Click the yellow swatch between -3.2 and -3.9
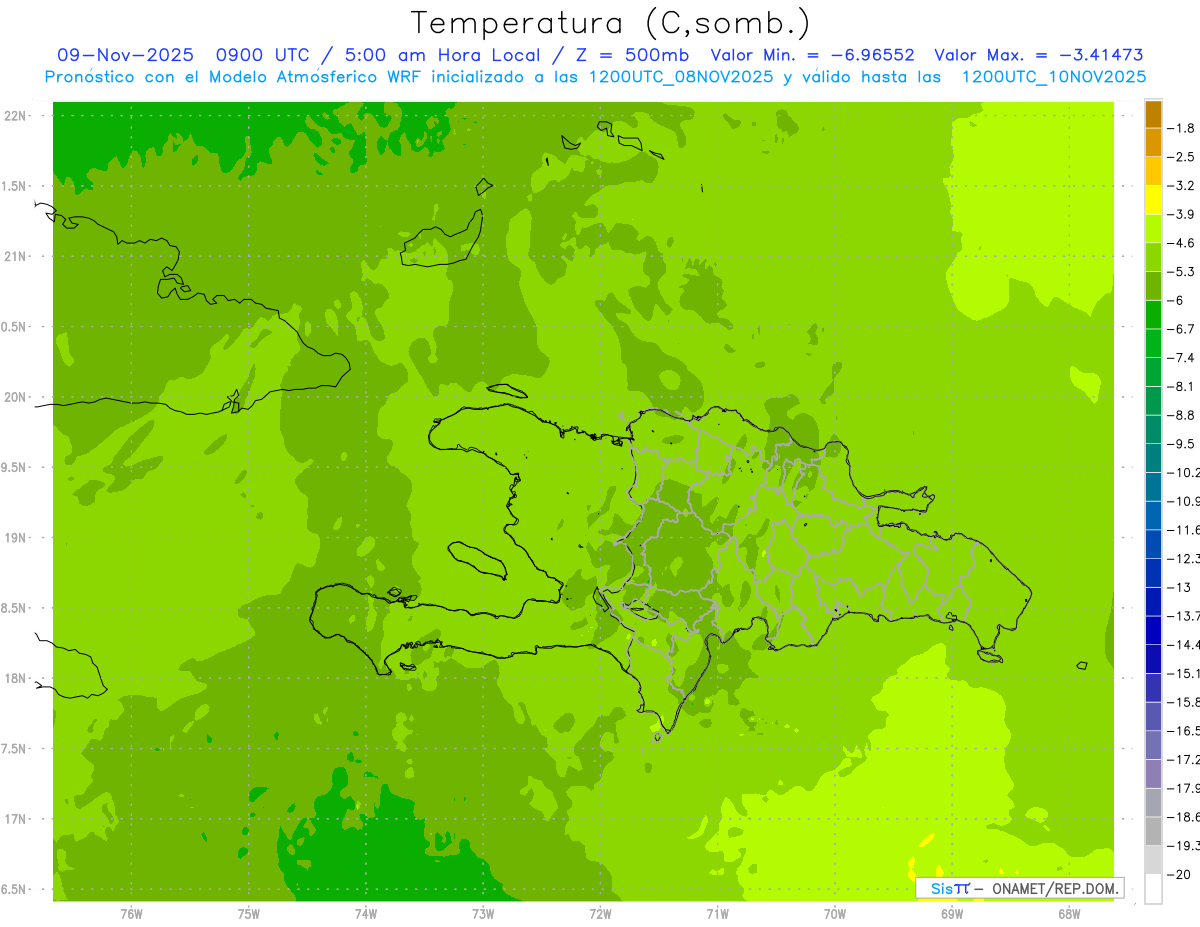Image resolution: width=1200 pixels, height=927 pixels. tap(1153, 200)
